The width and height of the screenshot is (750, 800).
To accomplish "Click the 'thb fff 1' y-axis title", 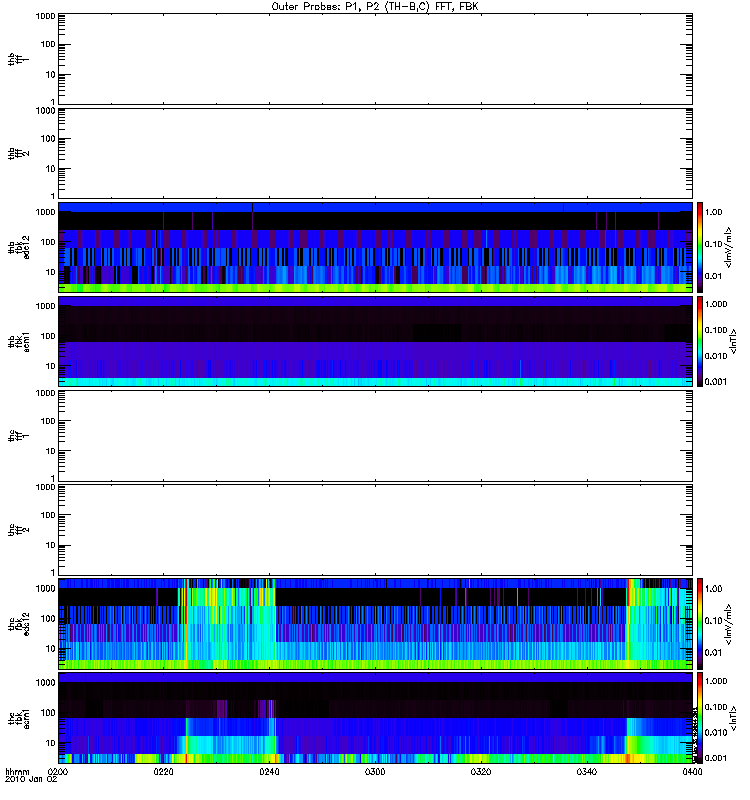I will (x=19, y=59).
